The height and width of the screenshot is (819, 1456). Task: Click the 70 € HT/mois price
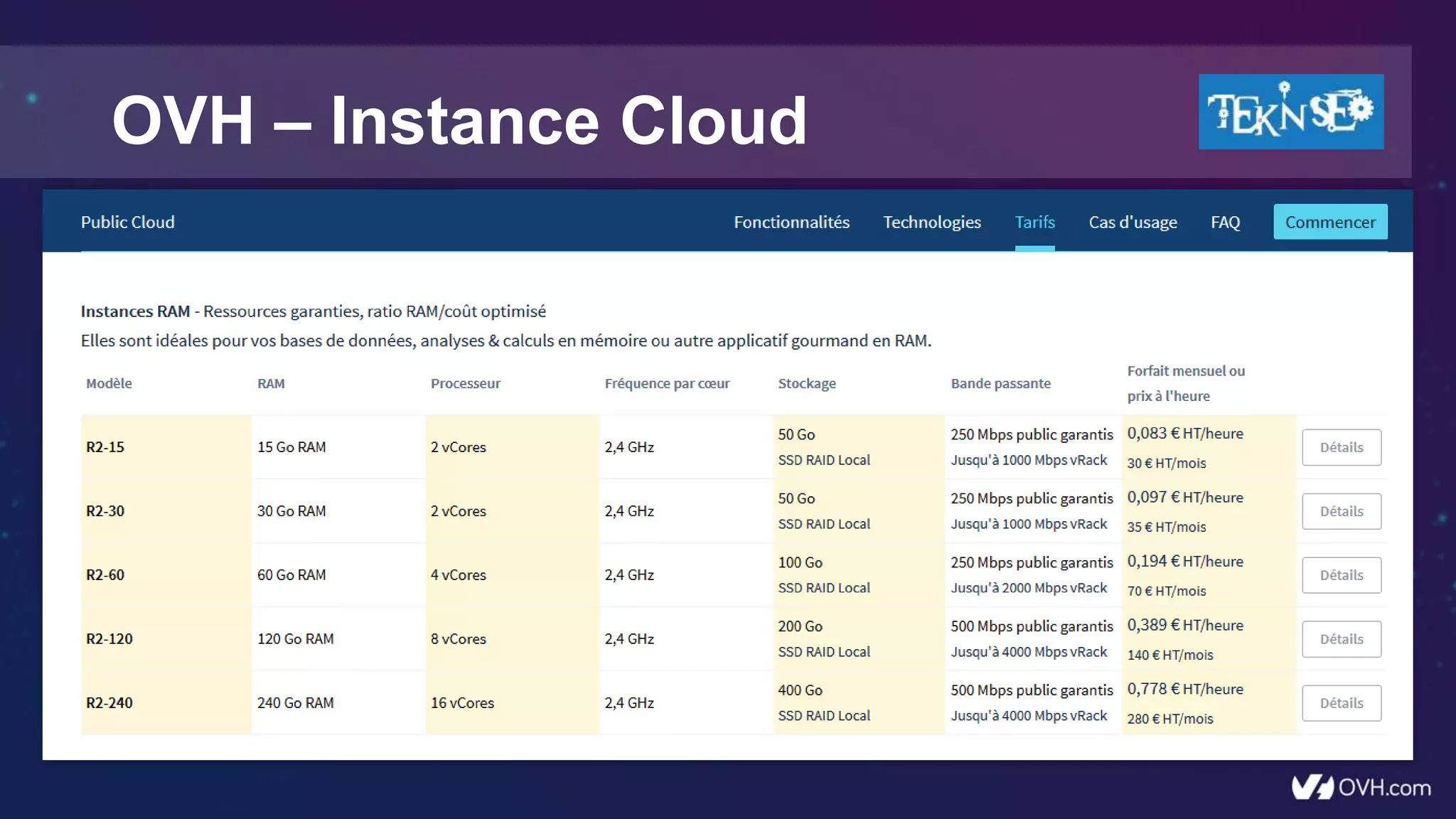point(1167,591)
